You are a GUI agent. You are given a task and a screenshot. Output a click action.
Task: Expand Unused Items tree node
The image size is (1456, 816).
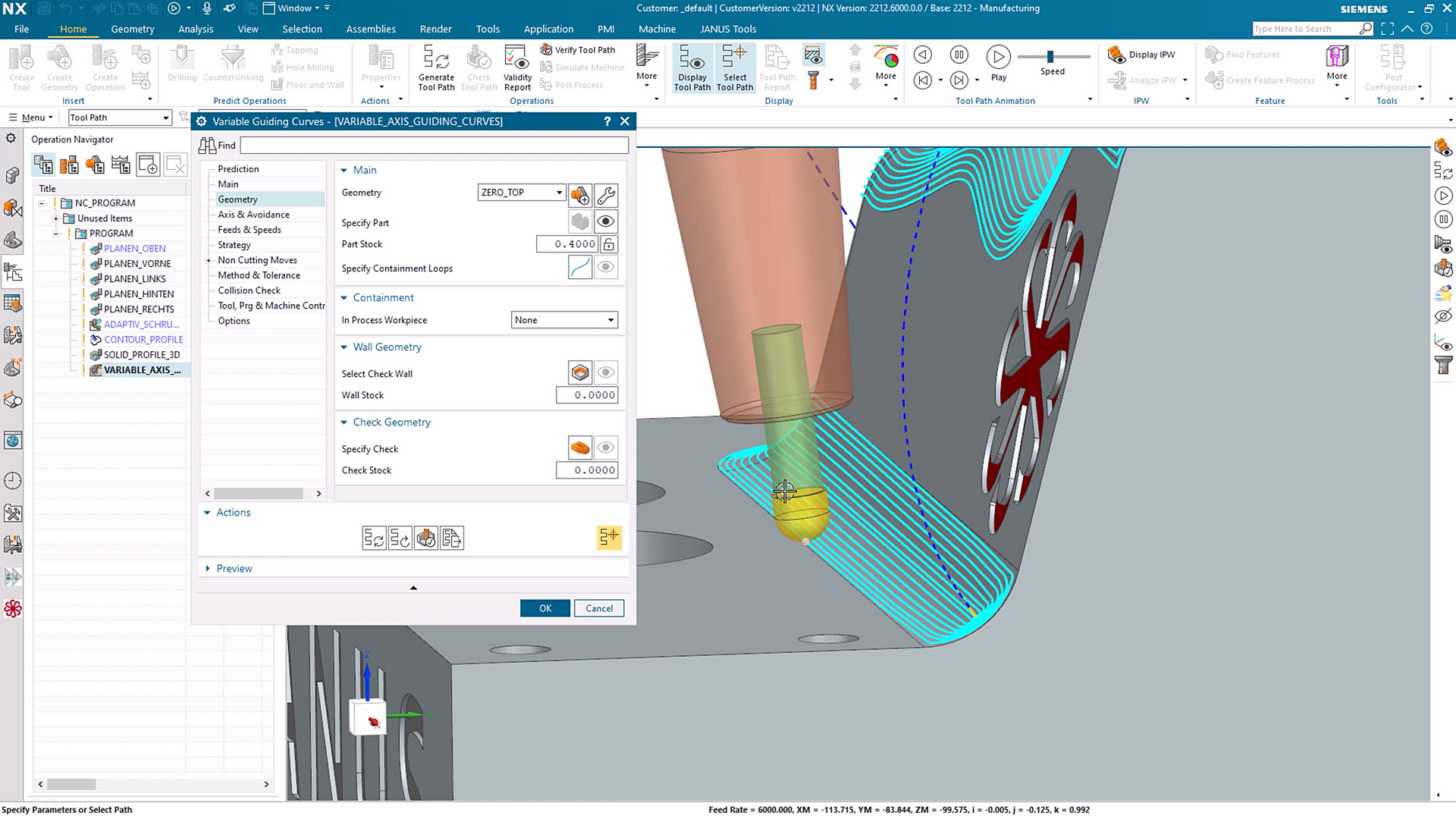pos(55,218)
